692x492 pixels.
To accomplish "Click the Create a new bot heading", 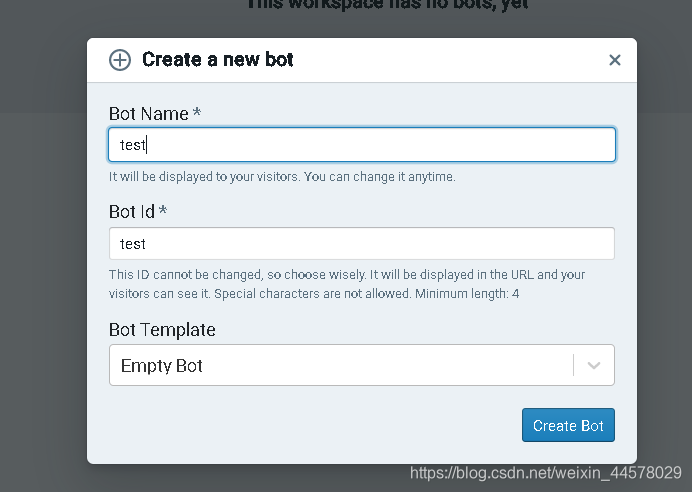I will [218, 60].
